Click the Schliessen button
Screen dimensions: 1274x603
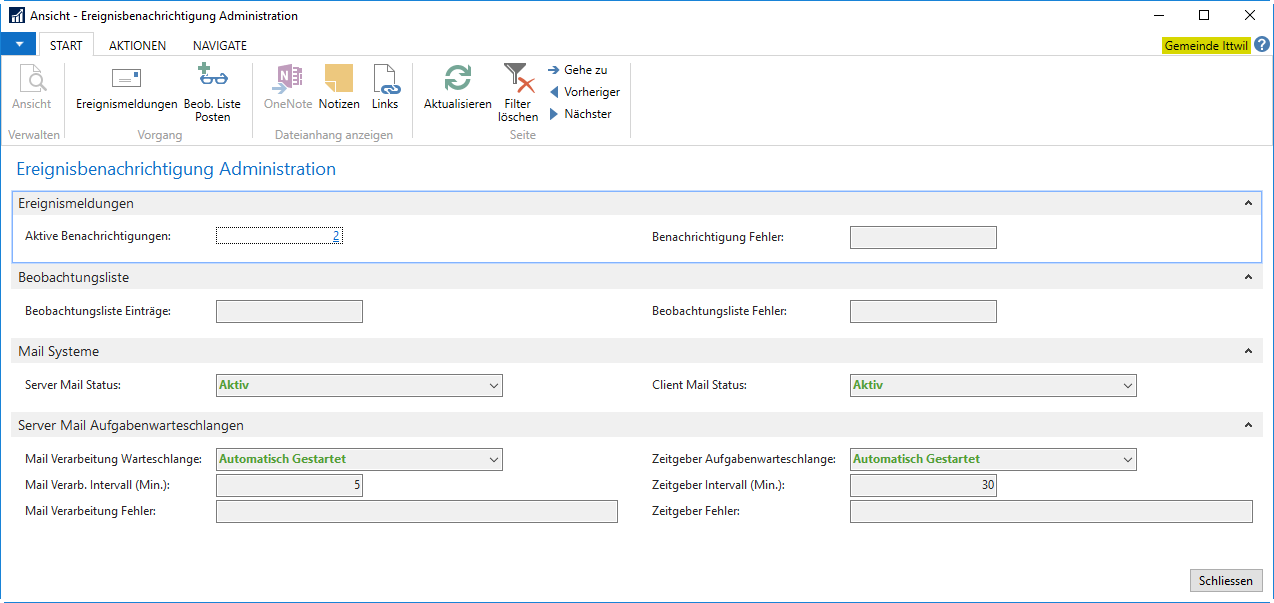pos(1226,581)
